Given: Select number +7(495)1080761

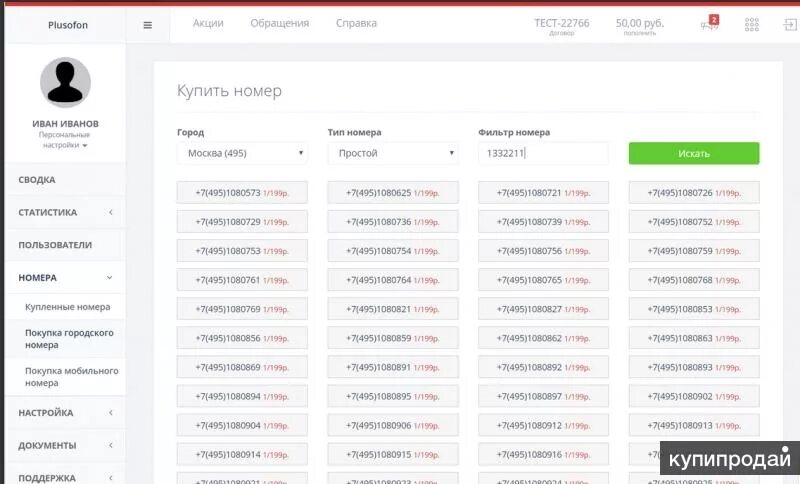Looking at the screenshot, I should click(242, 280).
